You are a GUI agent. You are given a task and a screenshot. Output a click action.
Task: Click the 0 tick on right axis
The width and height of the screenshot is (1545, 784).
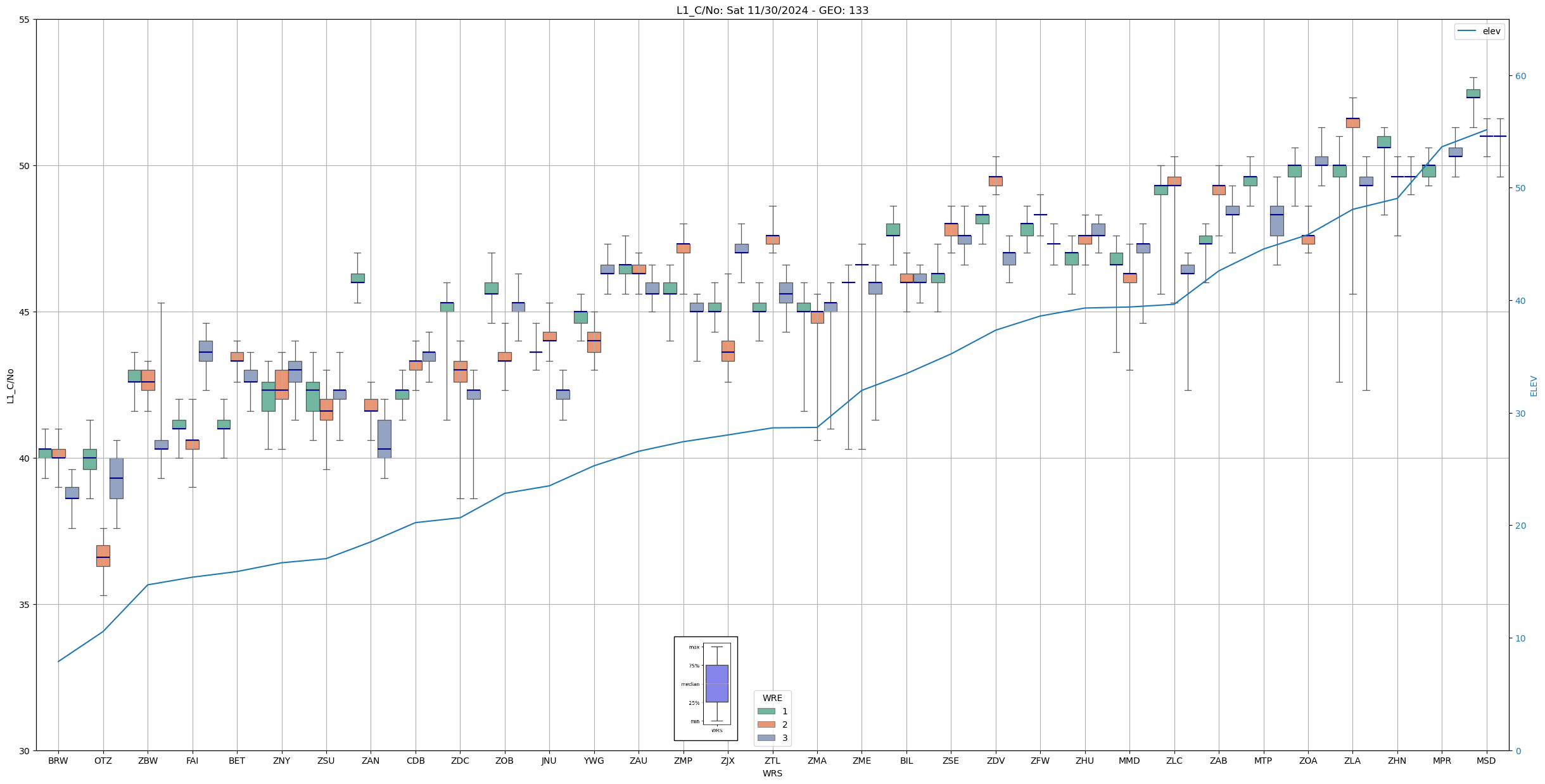point(1518,751)
